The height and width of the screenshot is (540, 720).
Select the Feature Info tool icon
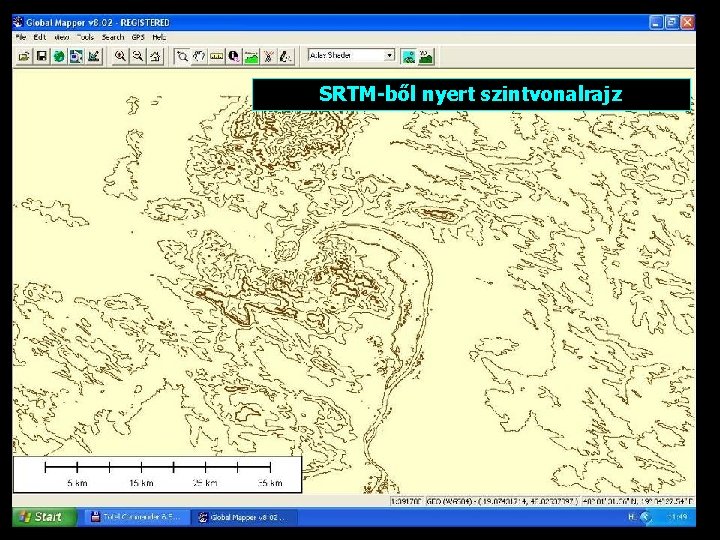tap(234, 56)
